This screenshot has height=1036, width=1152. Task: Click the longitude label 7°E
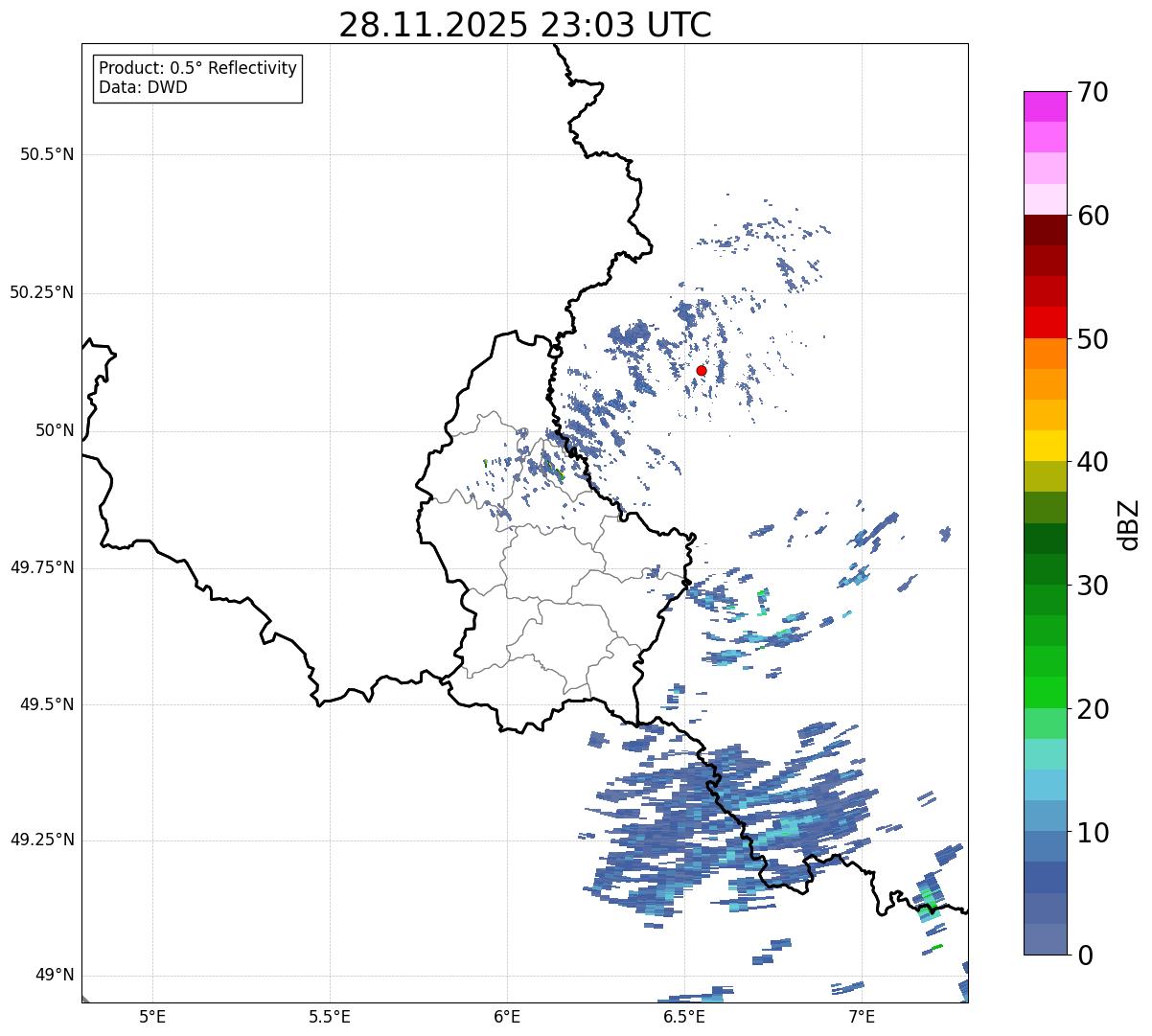(862, 1016)
